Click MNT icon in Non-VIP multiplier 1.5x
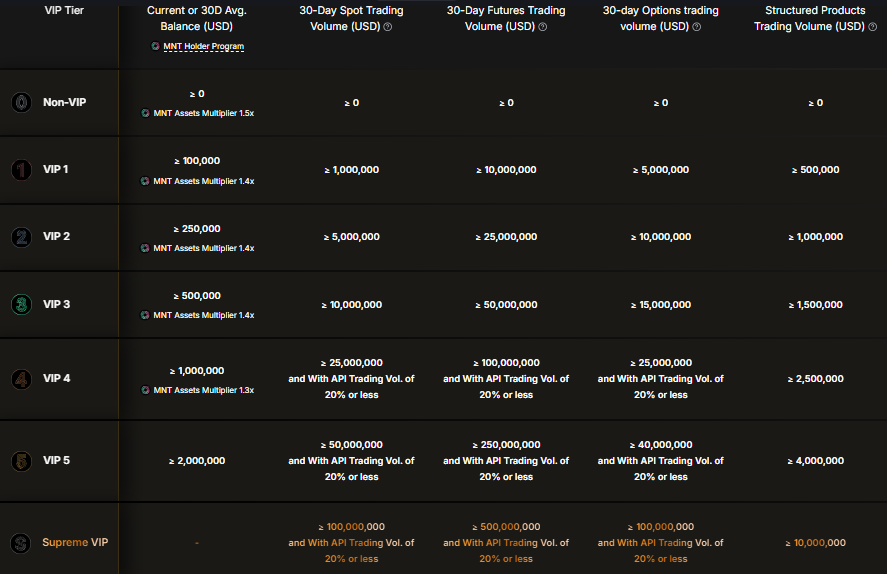Viewport: 887px width, 574px height. [x=145, y=113]
